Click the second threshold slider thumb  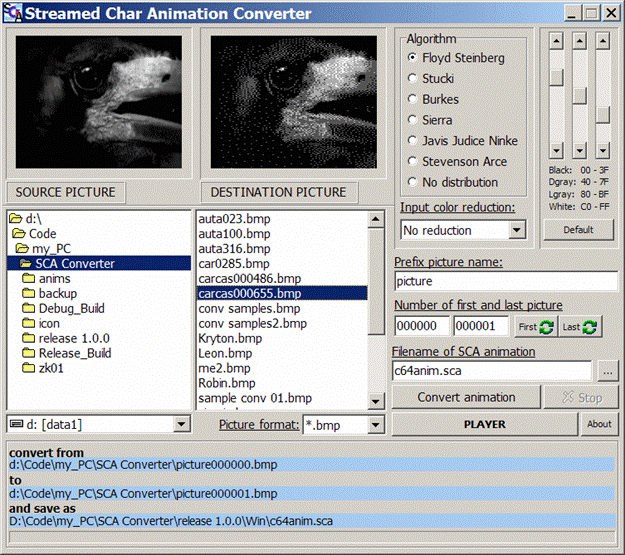coord(580,96)
